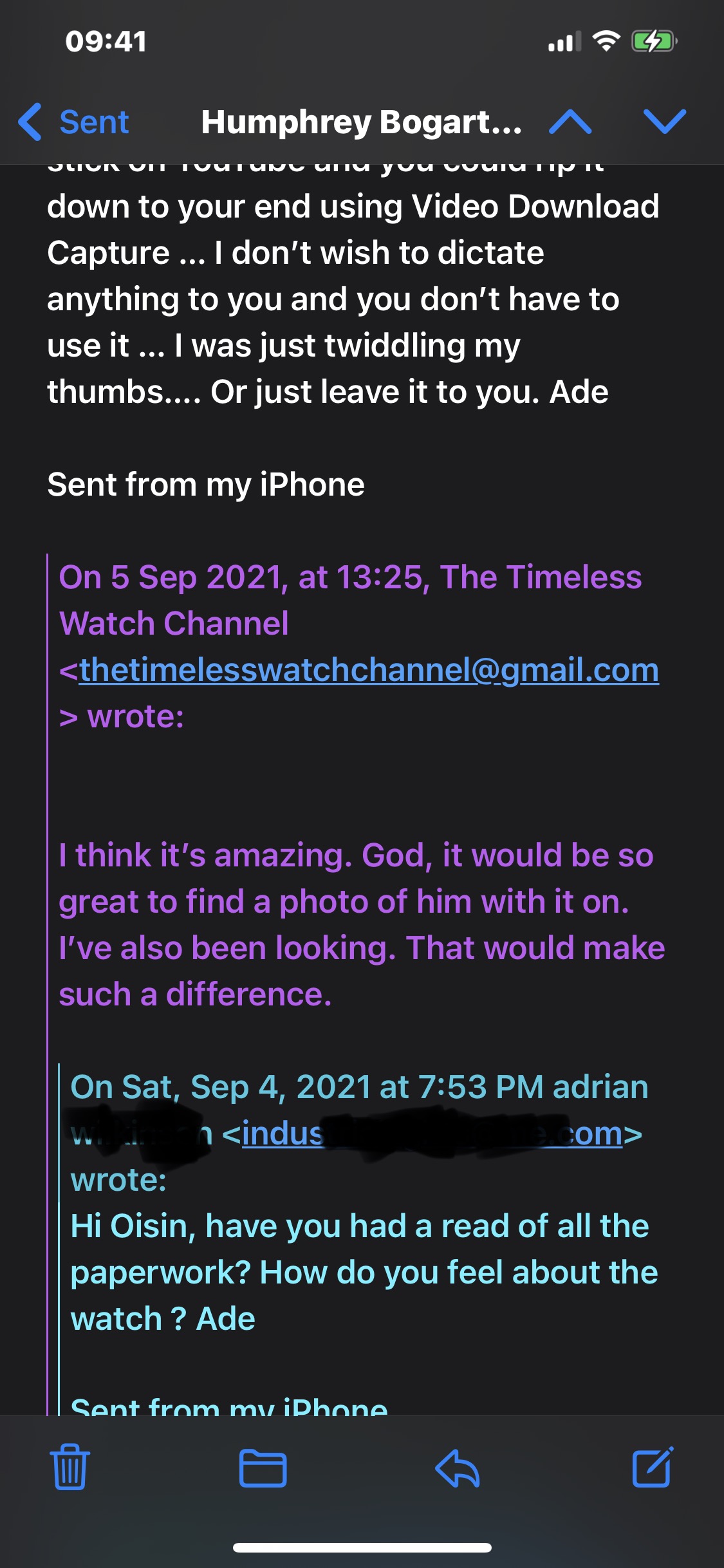Tap the home indicator bar
The height and width of the screenshot is (1568, 724).
pos(362,1547)
